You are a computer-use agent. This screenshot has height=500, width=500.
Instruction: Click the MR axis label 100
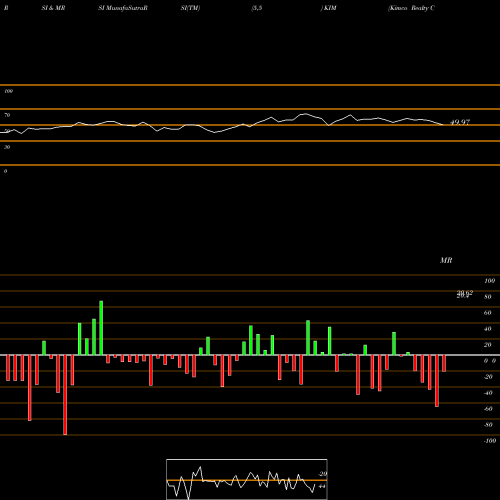(x=489, y=281)
